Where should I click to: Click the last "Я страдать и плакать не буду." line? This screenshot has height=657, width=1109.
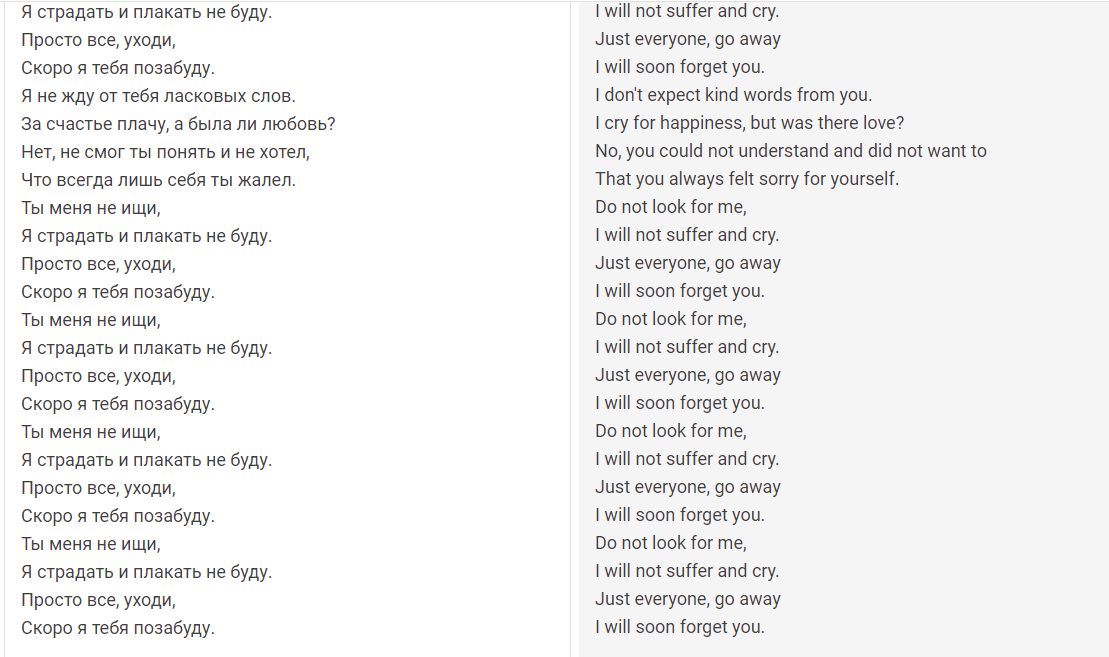click(x=146, y=572)
